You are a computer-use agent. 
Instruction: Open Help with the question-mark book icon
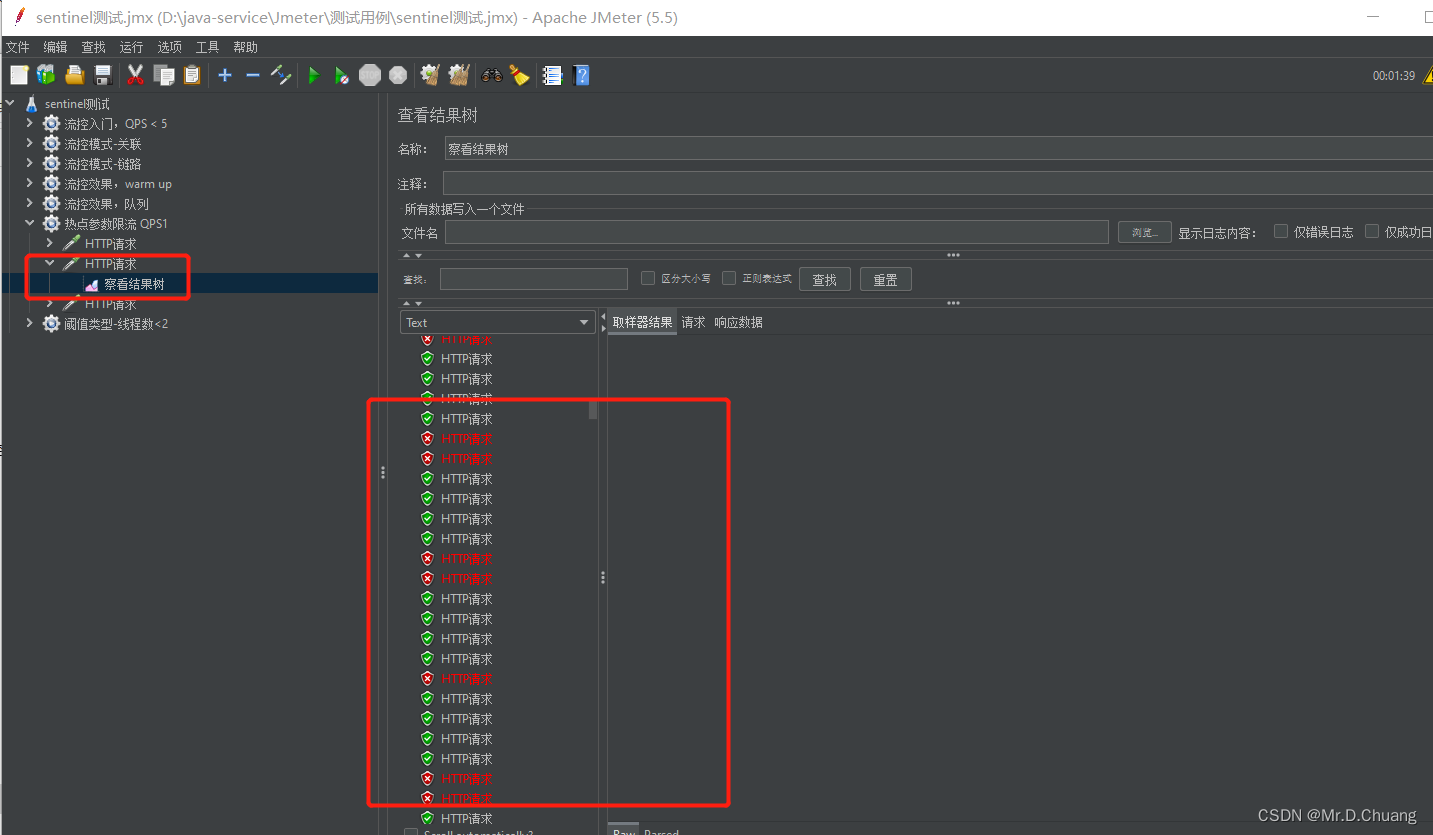pos(581,75)
